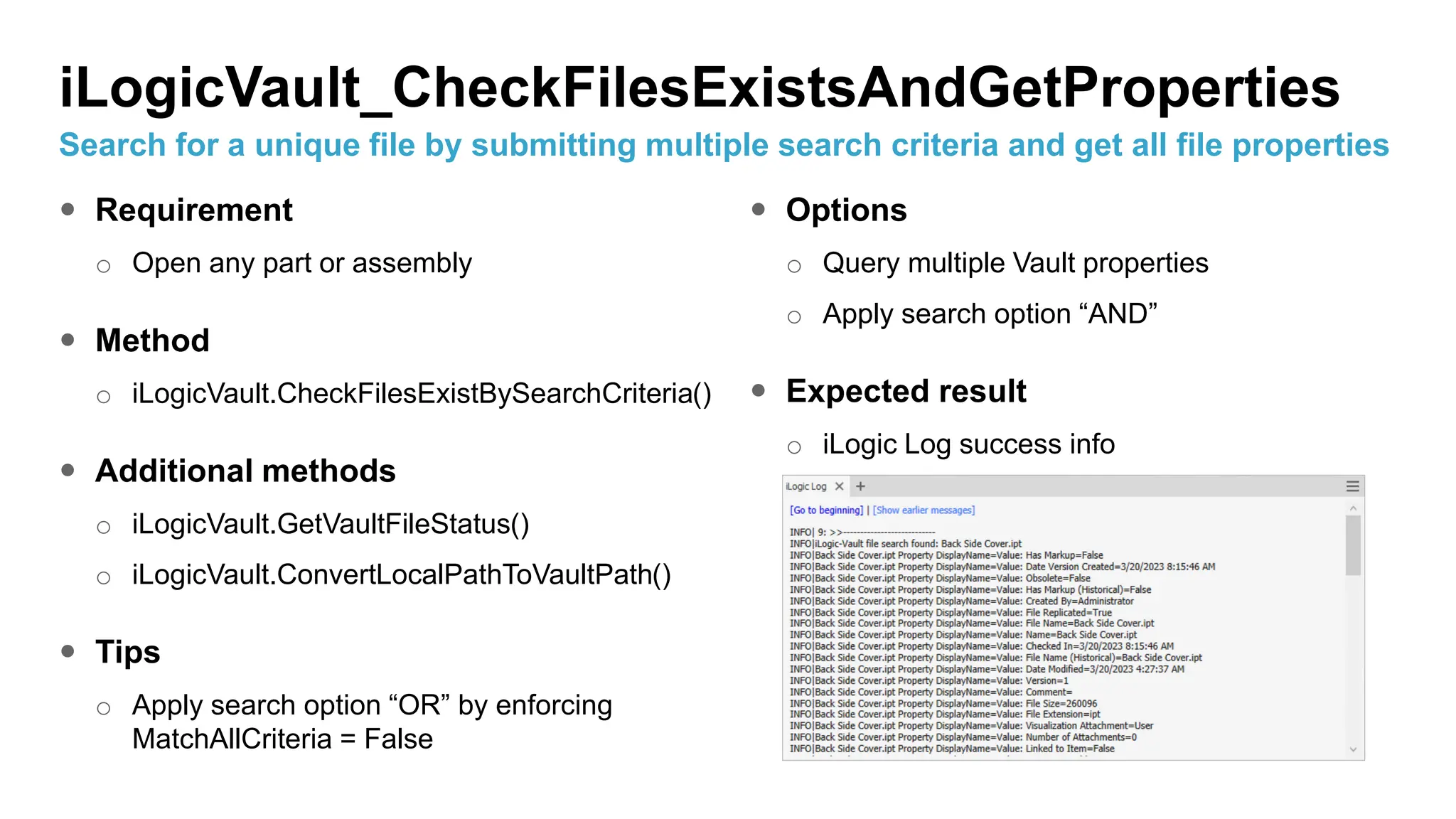This screenshot has width=1456, height=819.
Task: Click the blue subtitle about search criteria
Action: pyautogui.click(x=724, y=145)
